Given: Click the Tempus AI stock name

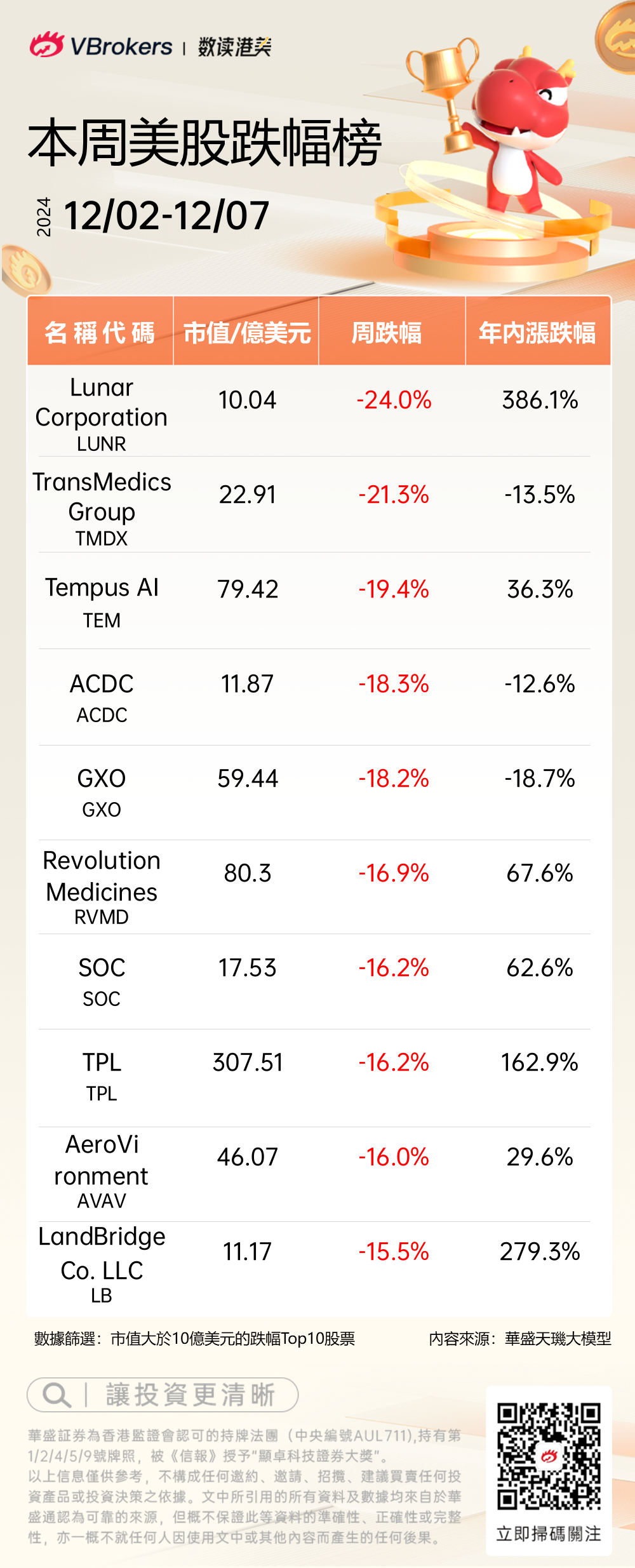Looking at the screenshot, I should click(102, 588).
